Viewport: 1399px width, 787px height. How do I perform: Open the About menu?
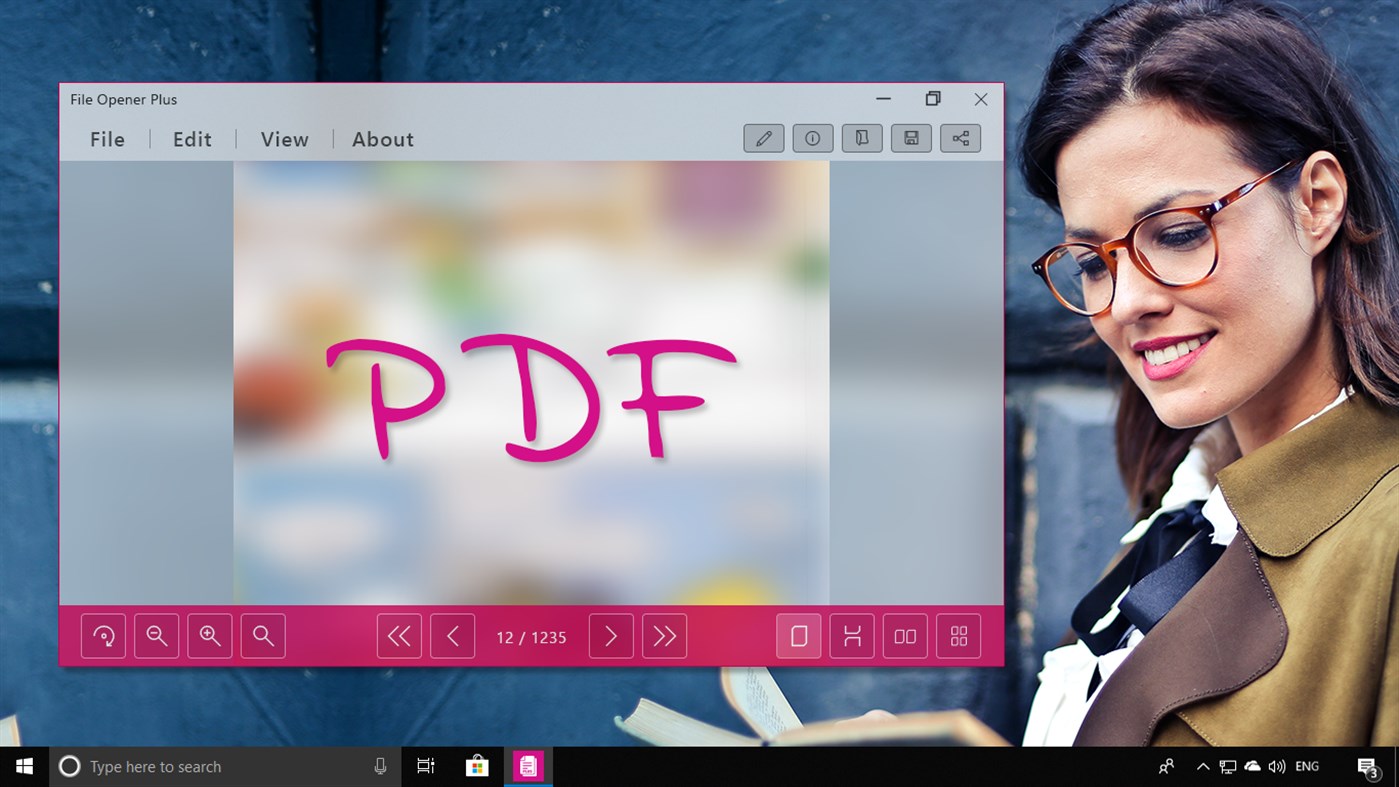[382, 139]
